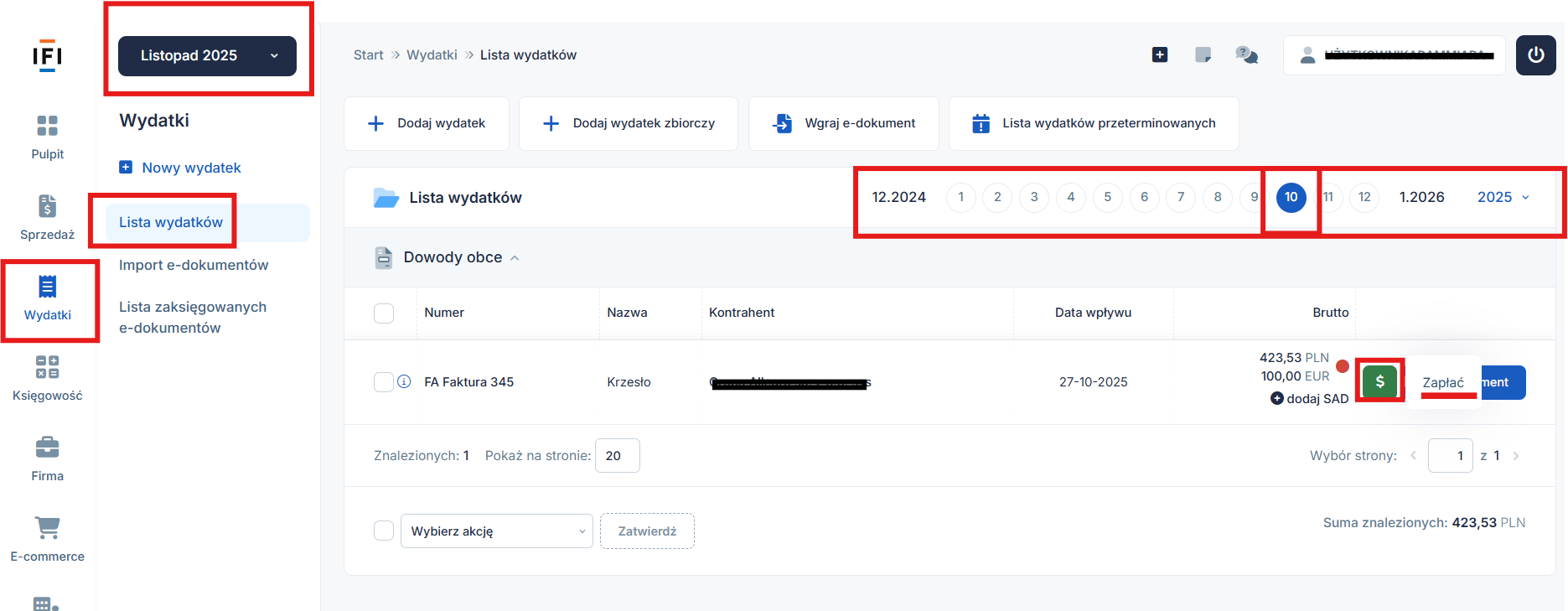1568x611 pixels.
Task: Select Import e-dokumentów in the side menu
Action: pyautogui.click(x=194, y=265)
